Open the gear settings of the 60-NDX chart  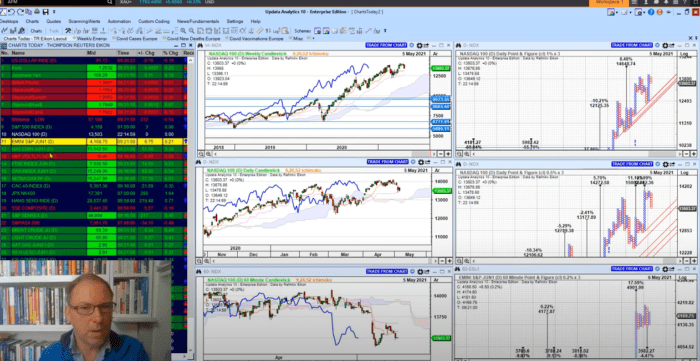coord(420,271)
